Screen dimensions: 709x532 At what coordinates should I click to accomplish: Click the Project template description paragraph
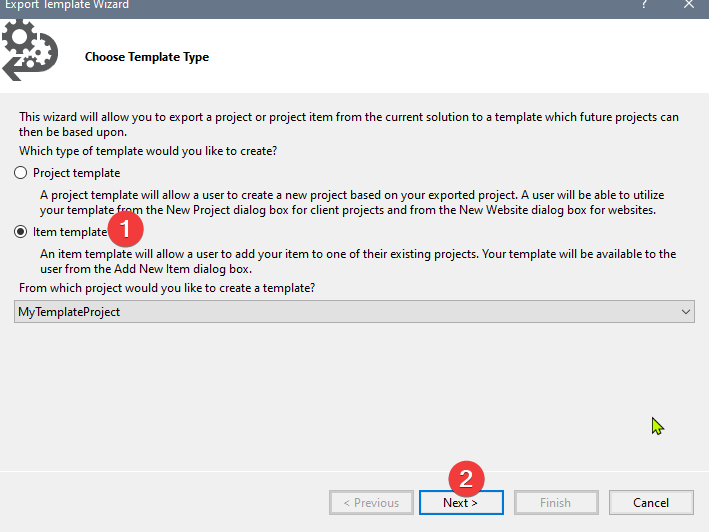[x=352, y=202]
